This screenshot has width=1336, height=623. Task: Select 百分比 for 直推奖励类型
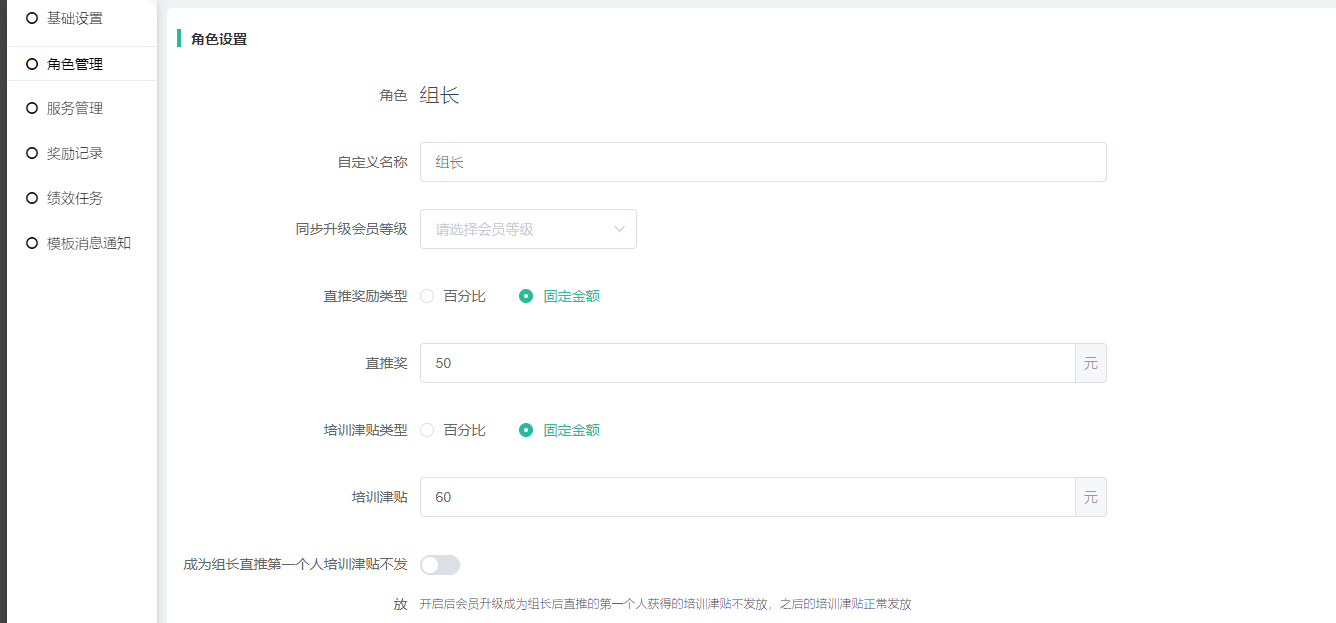click(428, 296)
